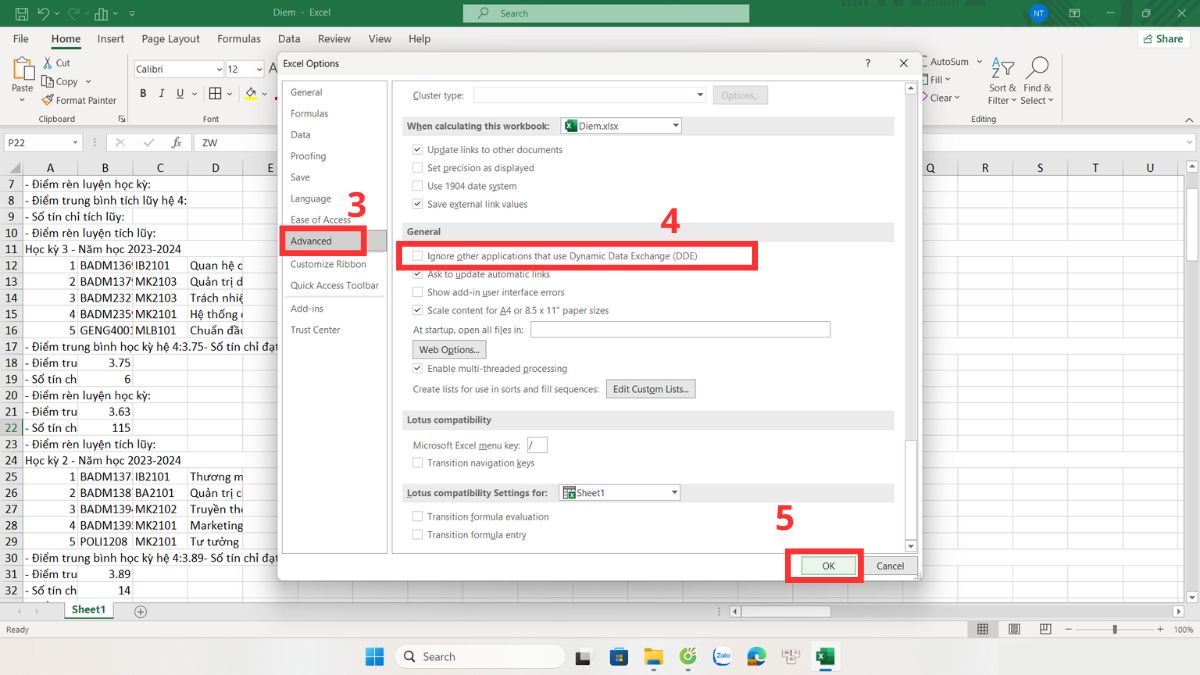Toggle Ask to update automatic links
Screen dimensions: 1200x675
coord(418,274)
